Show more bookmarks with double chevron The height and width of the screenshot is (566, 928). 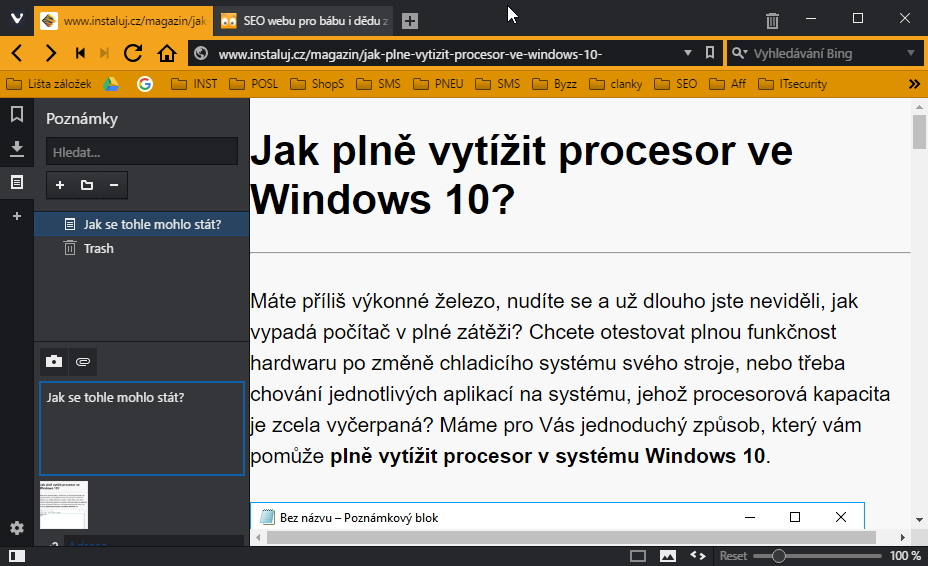(x=914, y=84)
